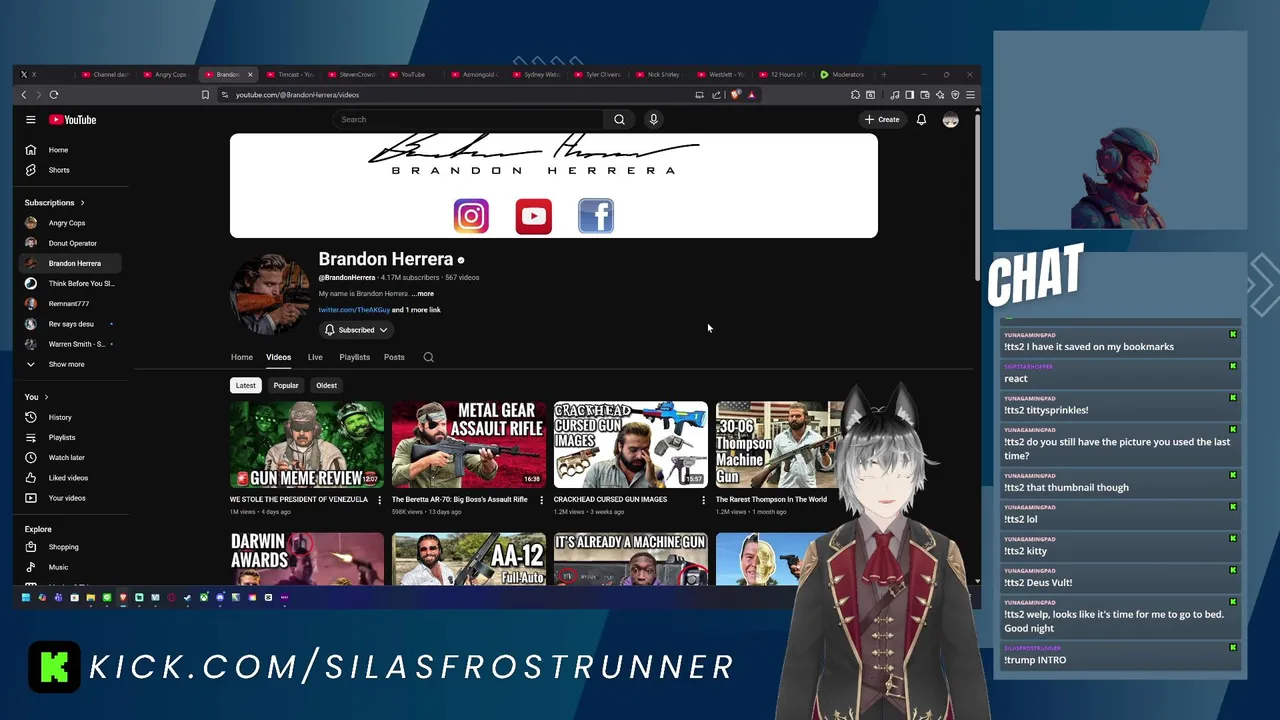
Task: Bookmark this page icon in address bar
Action: tap(205, 95)
